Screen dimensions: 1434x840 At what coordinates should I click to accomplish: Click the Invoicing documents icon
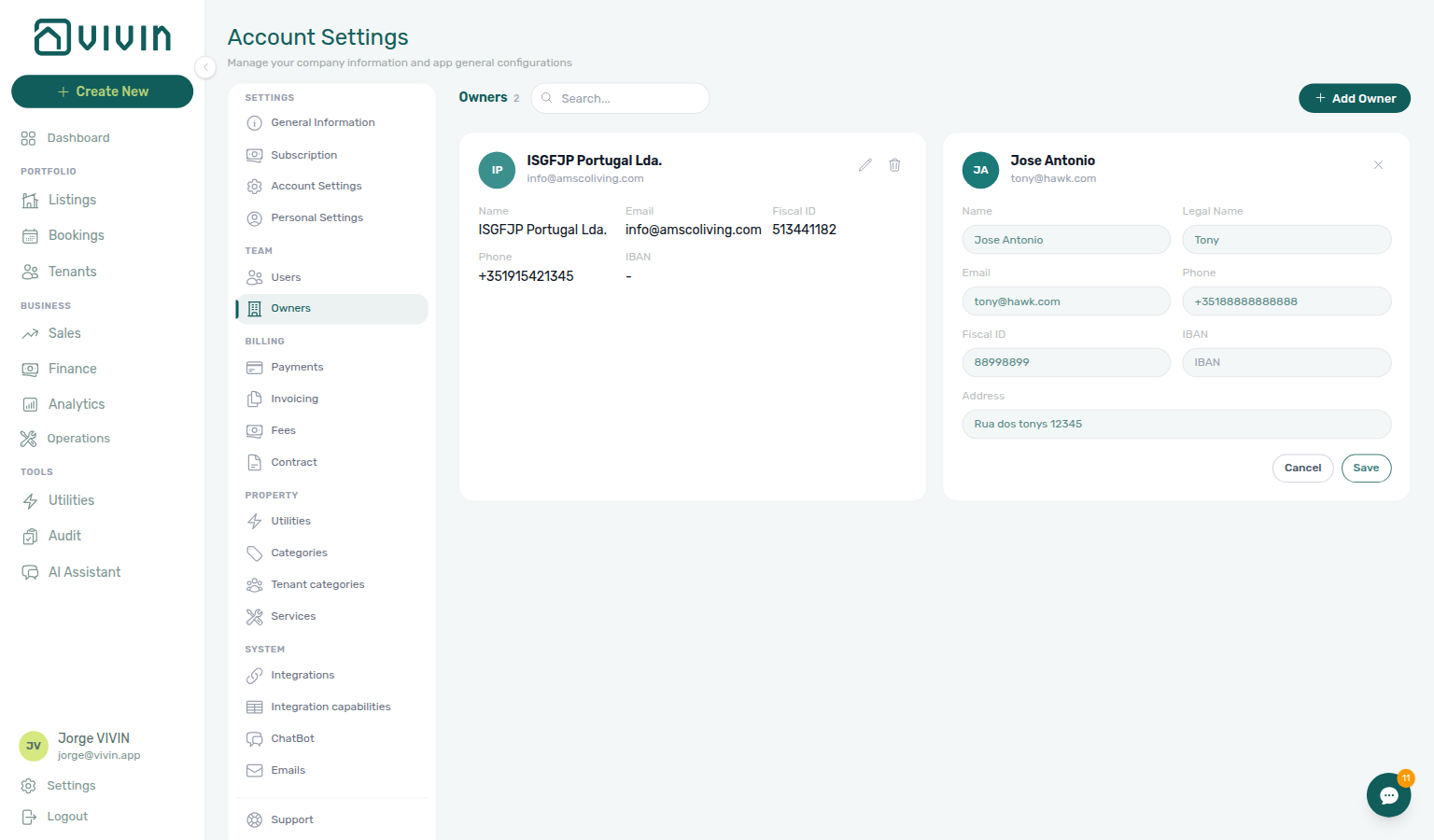coord(254,399)
